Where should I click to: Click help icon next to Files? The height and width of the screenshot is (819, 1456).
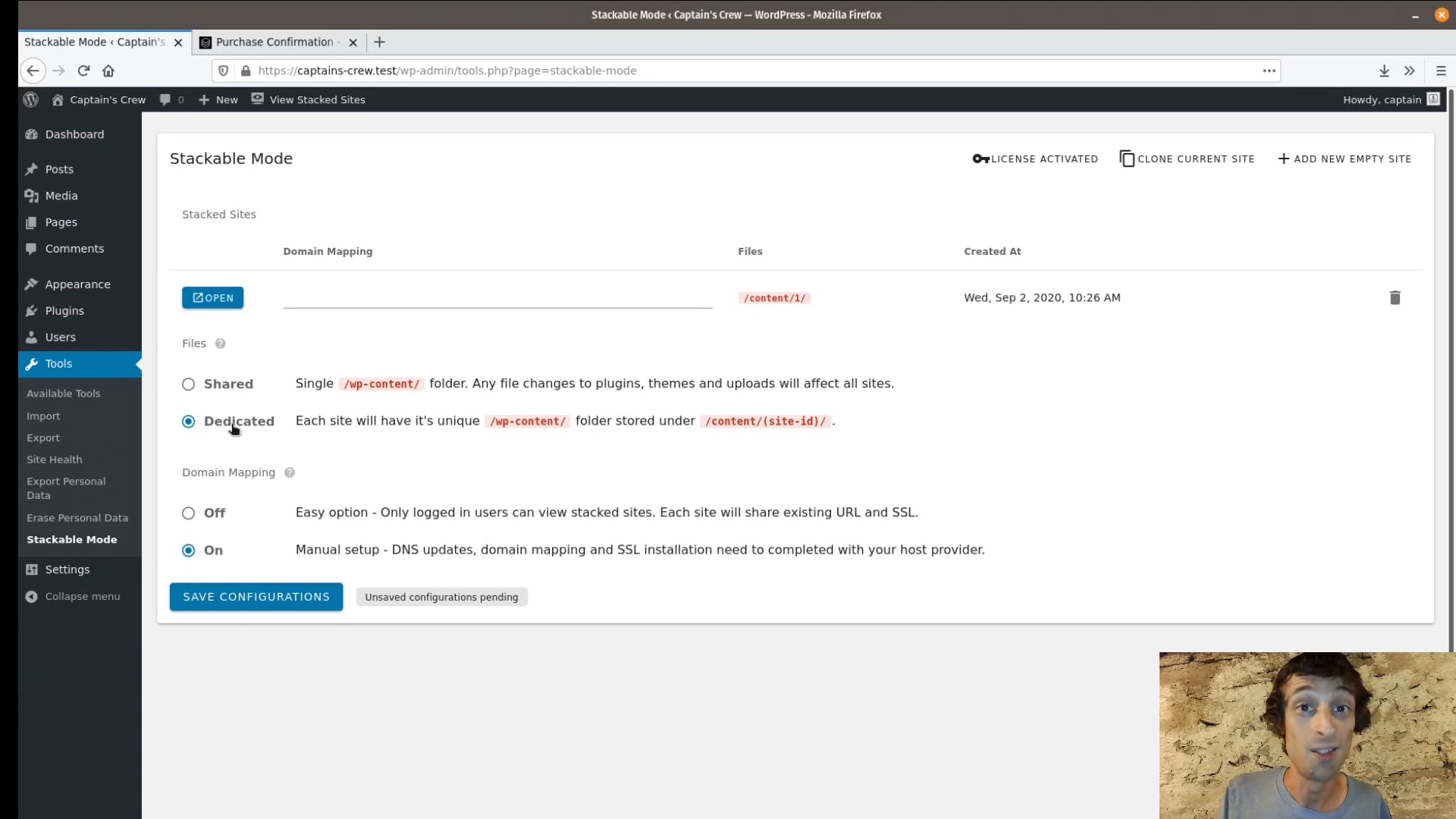220,344
